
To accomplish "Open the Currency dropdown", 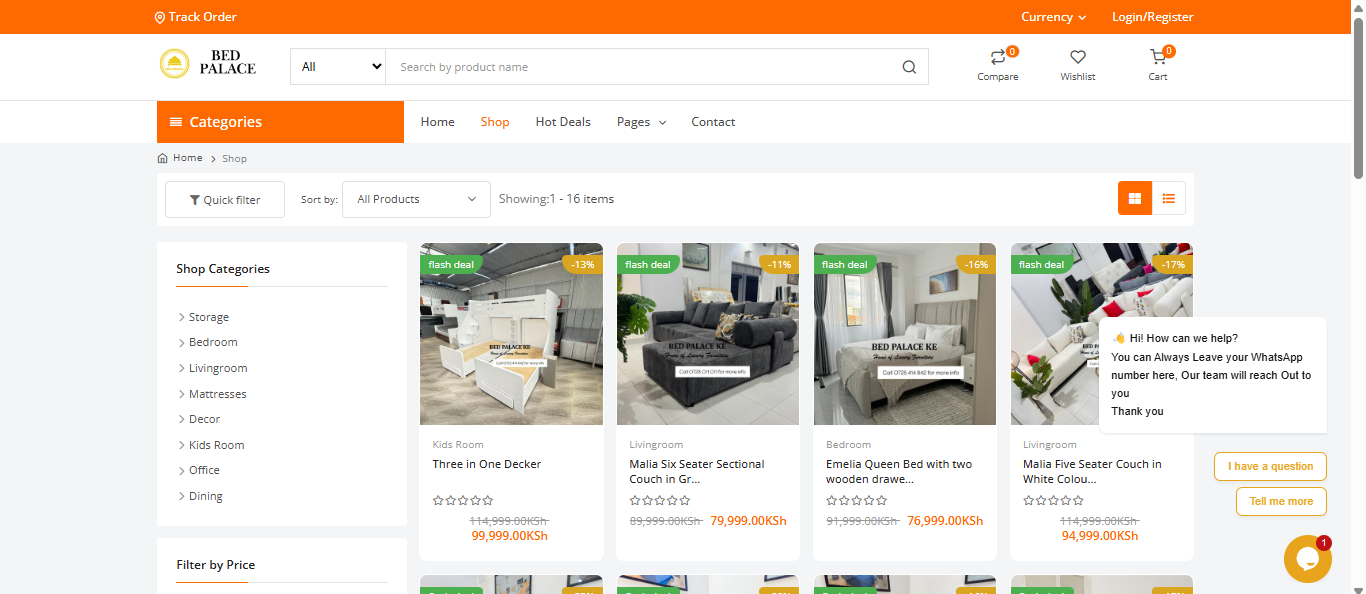I will (1053, 17).
